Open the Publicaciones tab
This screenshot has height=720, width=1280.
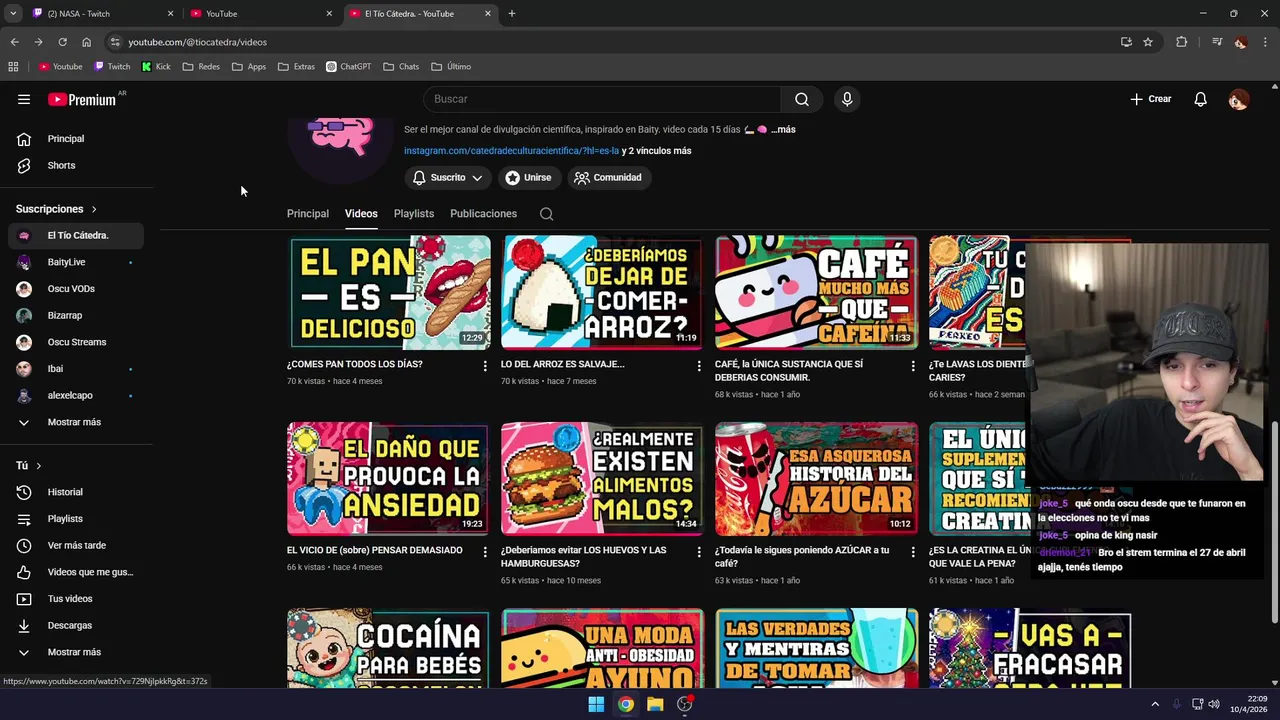click(x=483, y=214)
